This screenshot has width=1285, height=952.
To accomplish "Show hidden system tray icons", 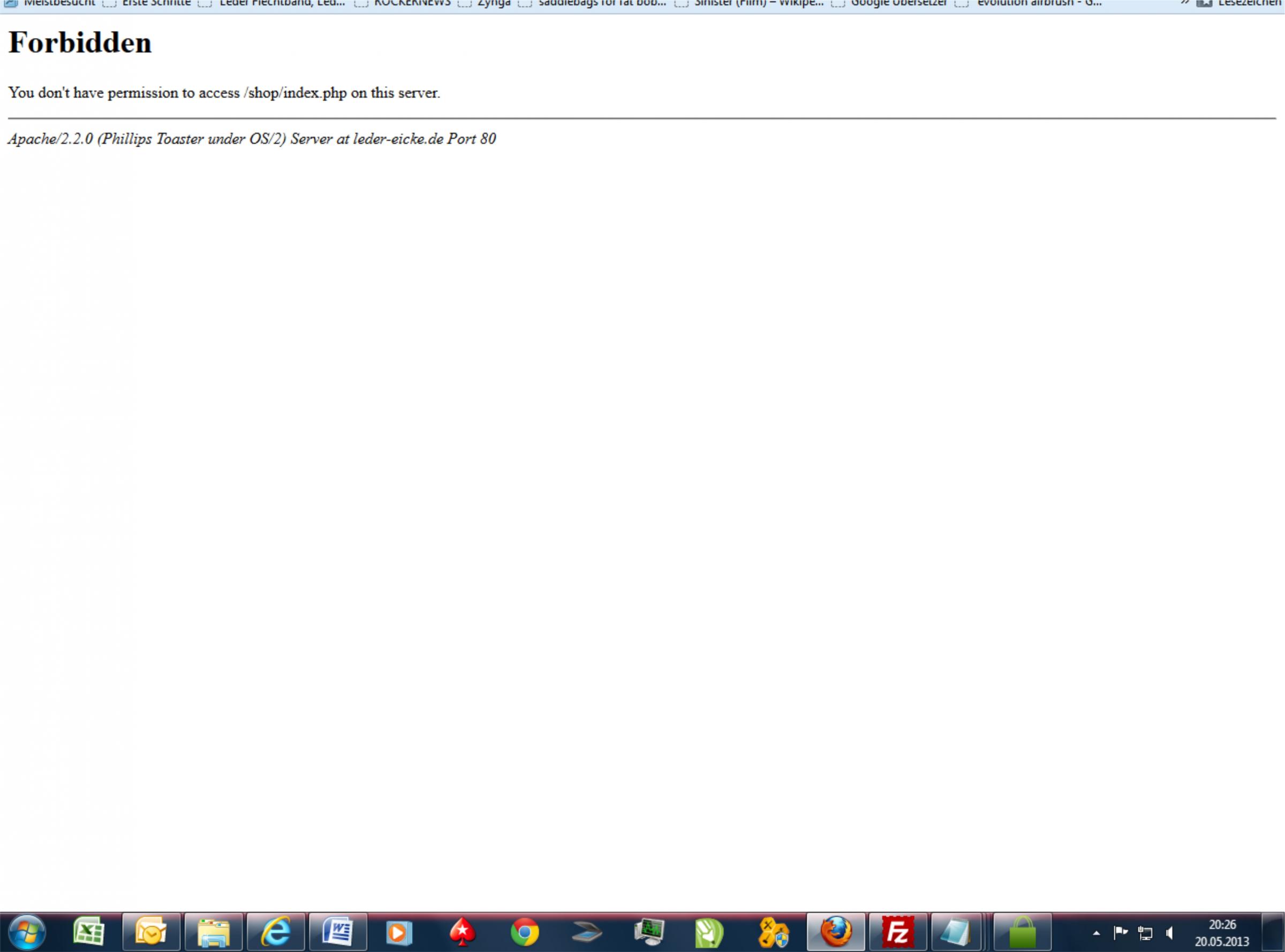I will [1097, 933].
